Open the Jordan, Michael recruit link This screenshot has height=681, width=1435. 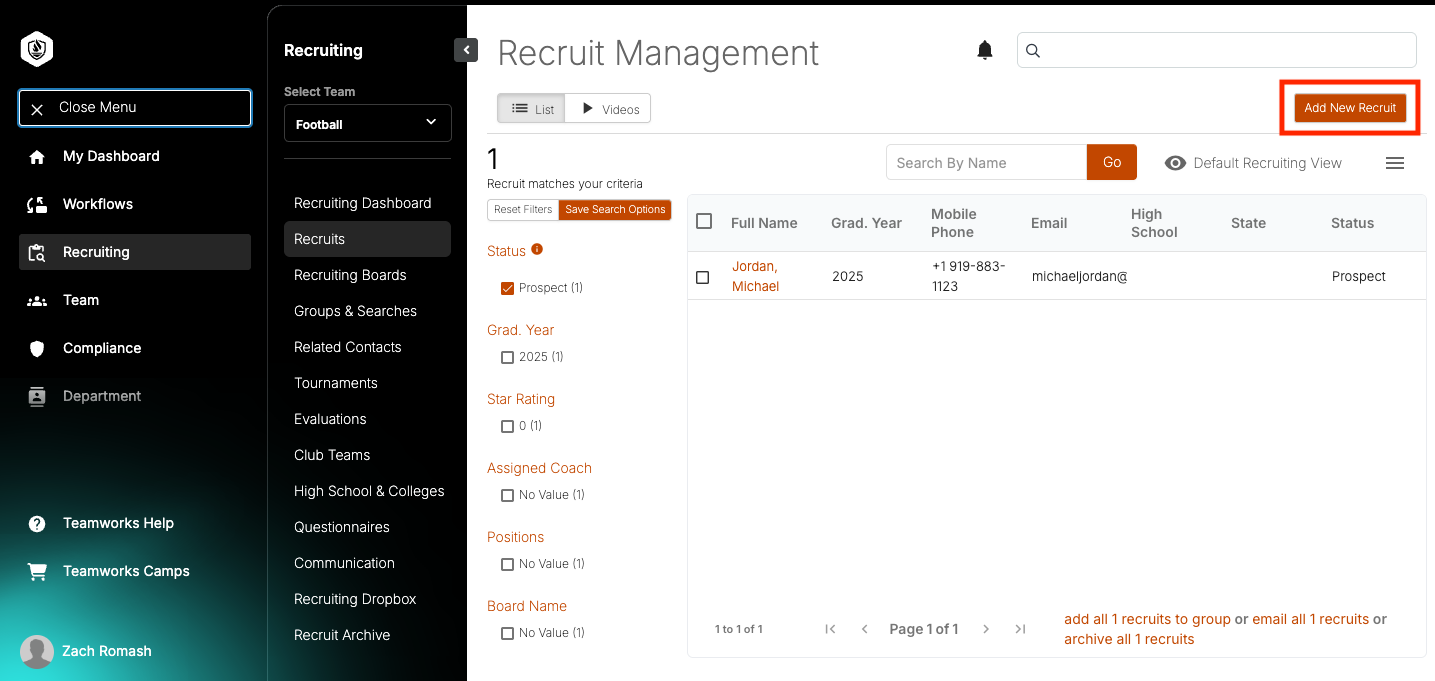coord(755,276)
